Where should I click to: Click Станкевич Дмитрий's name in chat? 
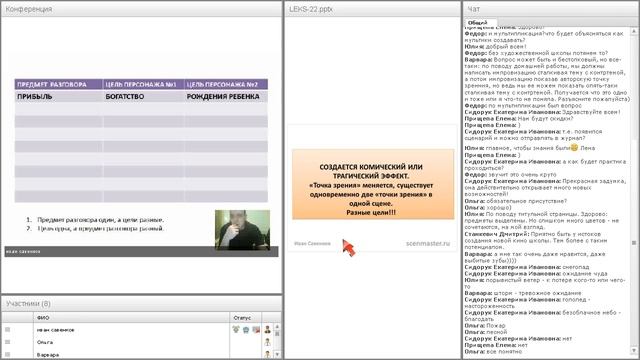point(497,234)
